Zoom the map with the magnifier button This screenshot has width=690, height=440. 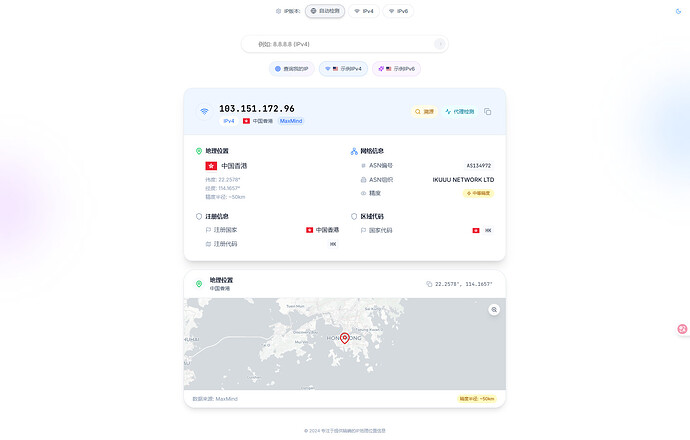pyautogui.click(x=494, y=310)
